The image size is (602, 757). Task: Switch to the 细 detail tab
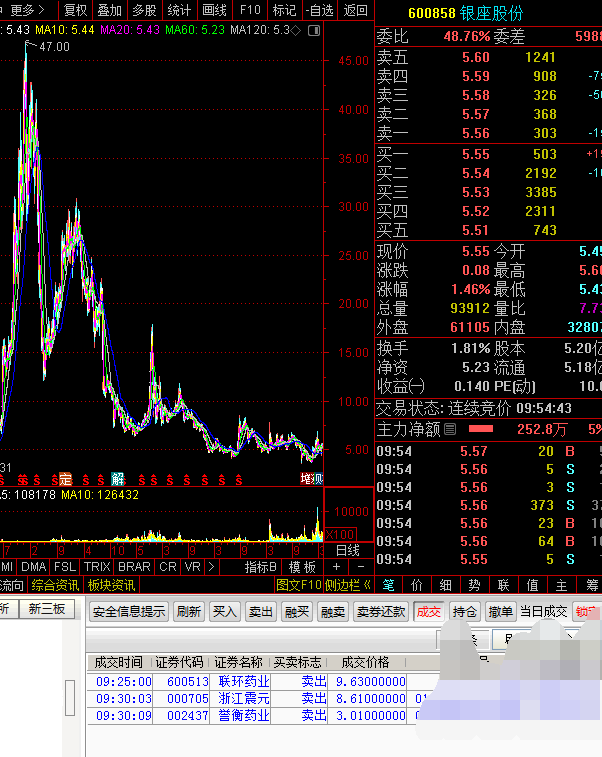[x=446, y=586]
